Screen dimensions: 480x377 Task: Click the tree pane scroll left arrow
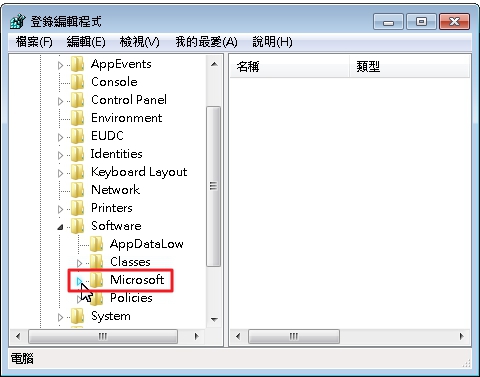(x=18, y=337)
